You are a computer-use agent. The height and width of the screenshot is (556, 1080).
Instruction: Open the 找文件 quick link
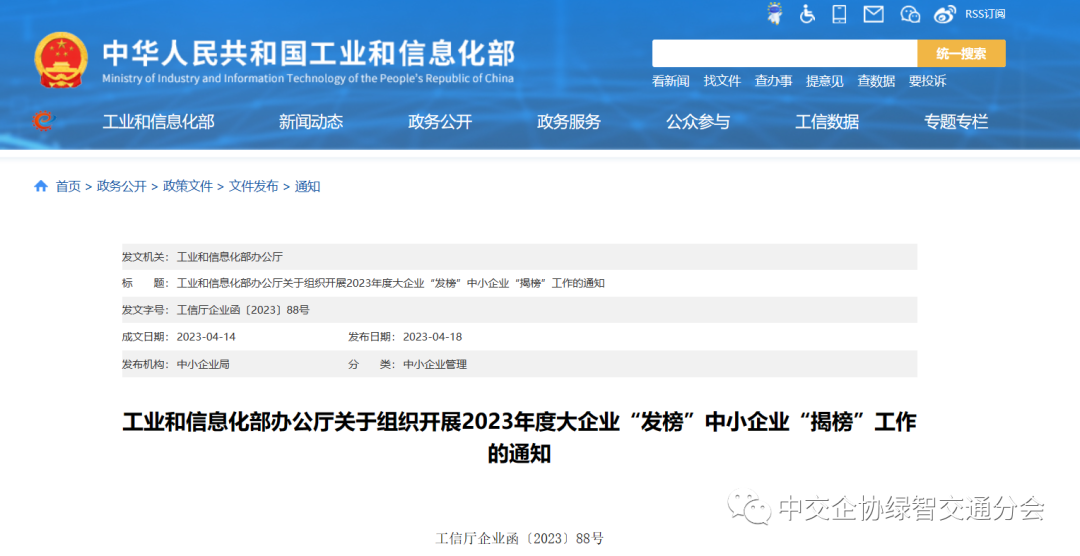point(722,81)
